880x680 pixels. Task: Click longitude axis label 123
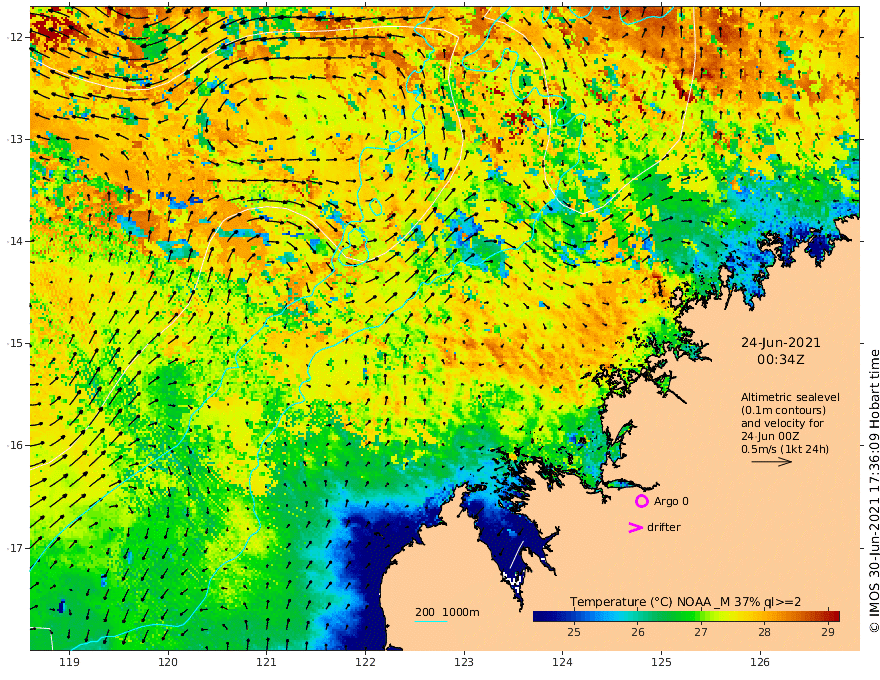464,662
